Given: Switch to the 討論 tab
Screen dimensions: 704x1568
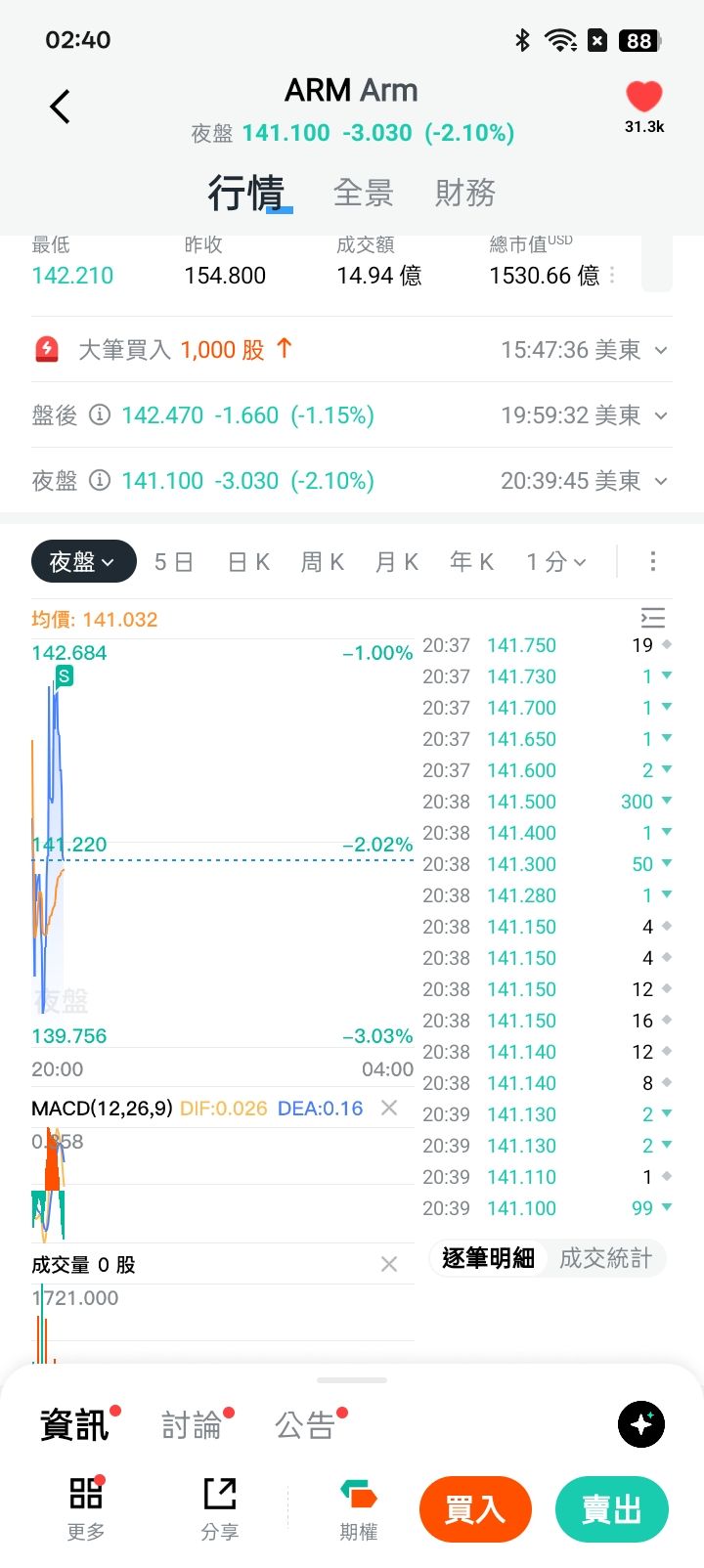Looking at the screenshot, I should pyautogui.click(x=192, y=1425).
